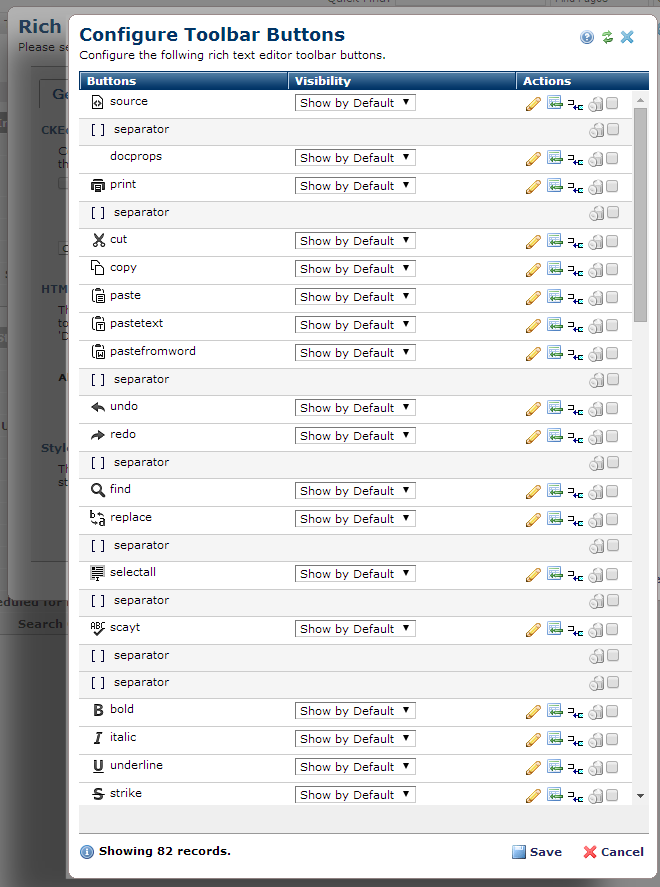The width and height of the screenshot is (660, 887).
Task: Save the toolbar button configuration
Action: [x=537, y=852]
